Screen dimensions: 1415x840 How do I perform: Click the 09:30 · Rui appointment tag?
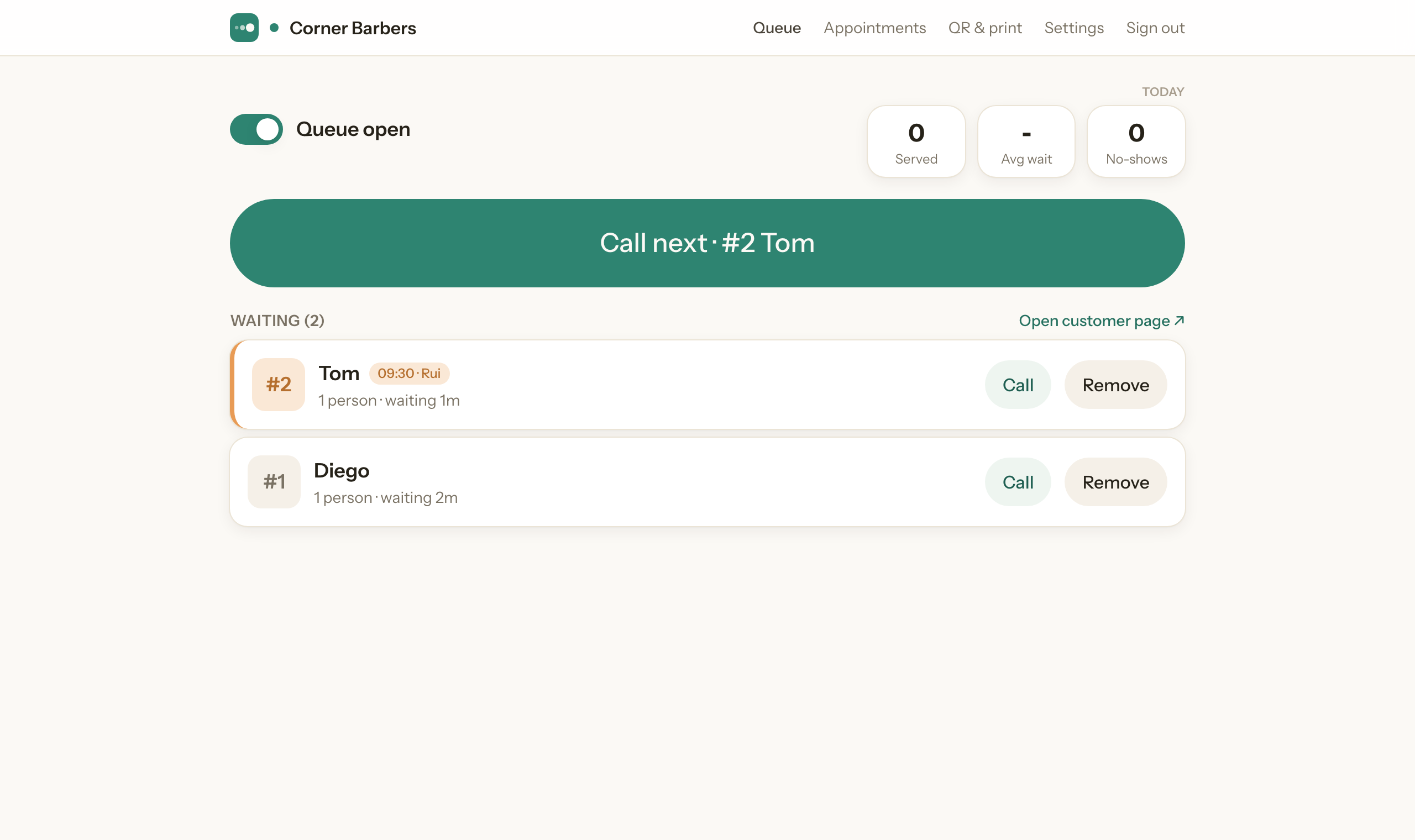point(409,374)
